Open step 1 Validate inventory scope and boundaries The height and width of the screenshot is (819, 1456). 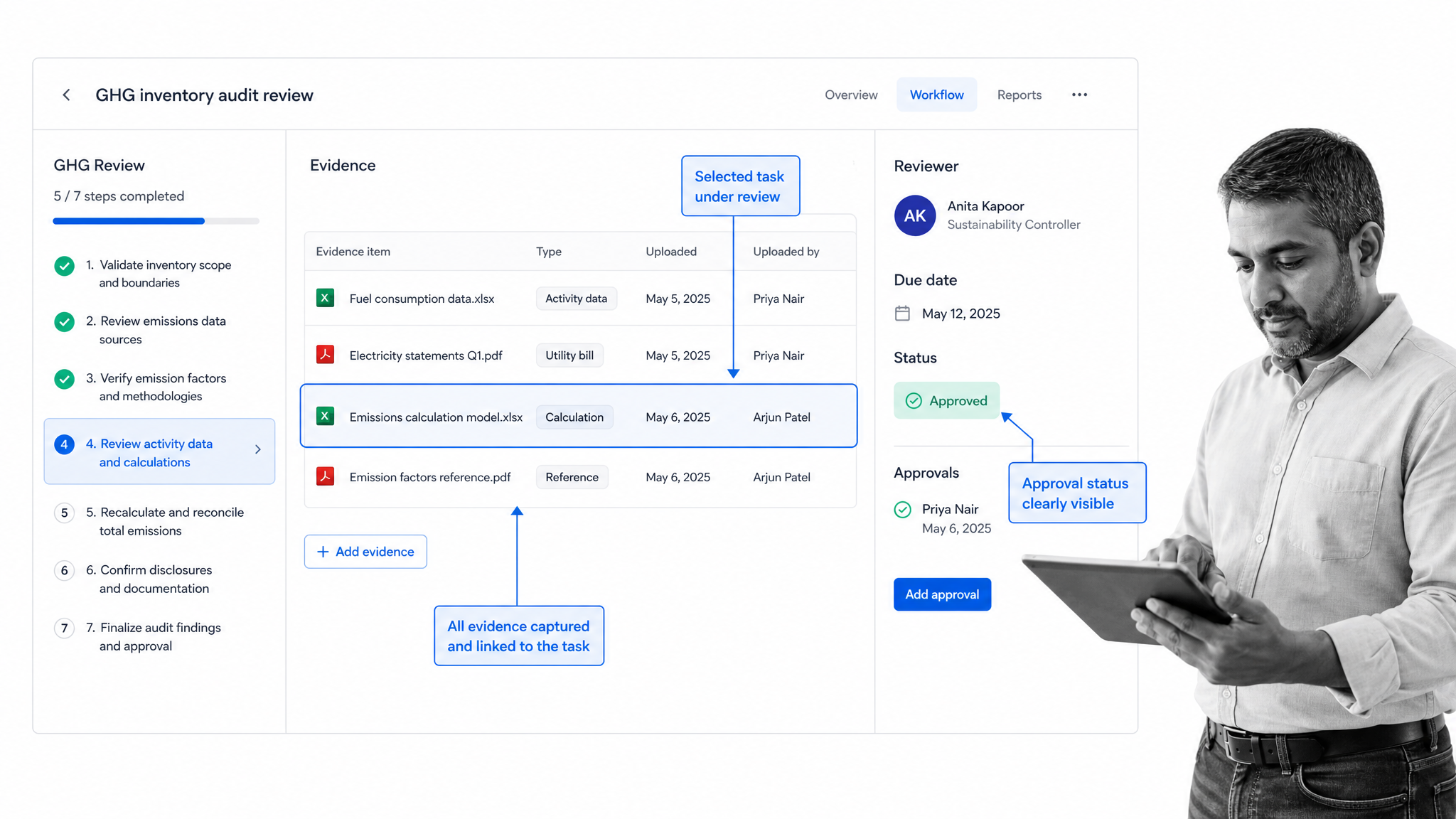[159, 274]
